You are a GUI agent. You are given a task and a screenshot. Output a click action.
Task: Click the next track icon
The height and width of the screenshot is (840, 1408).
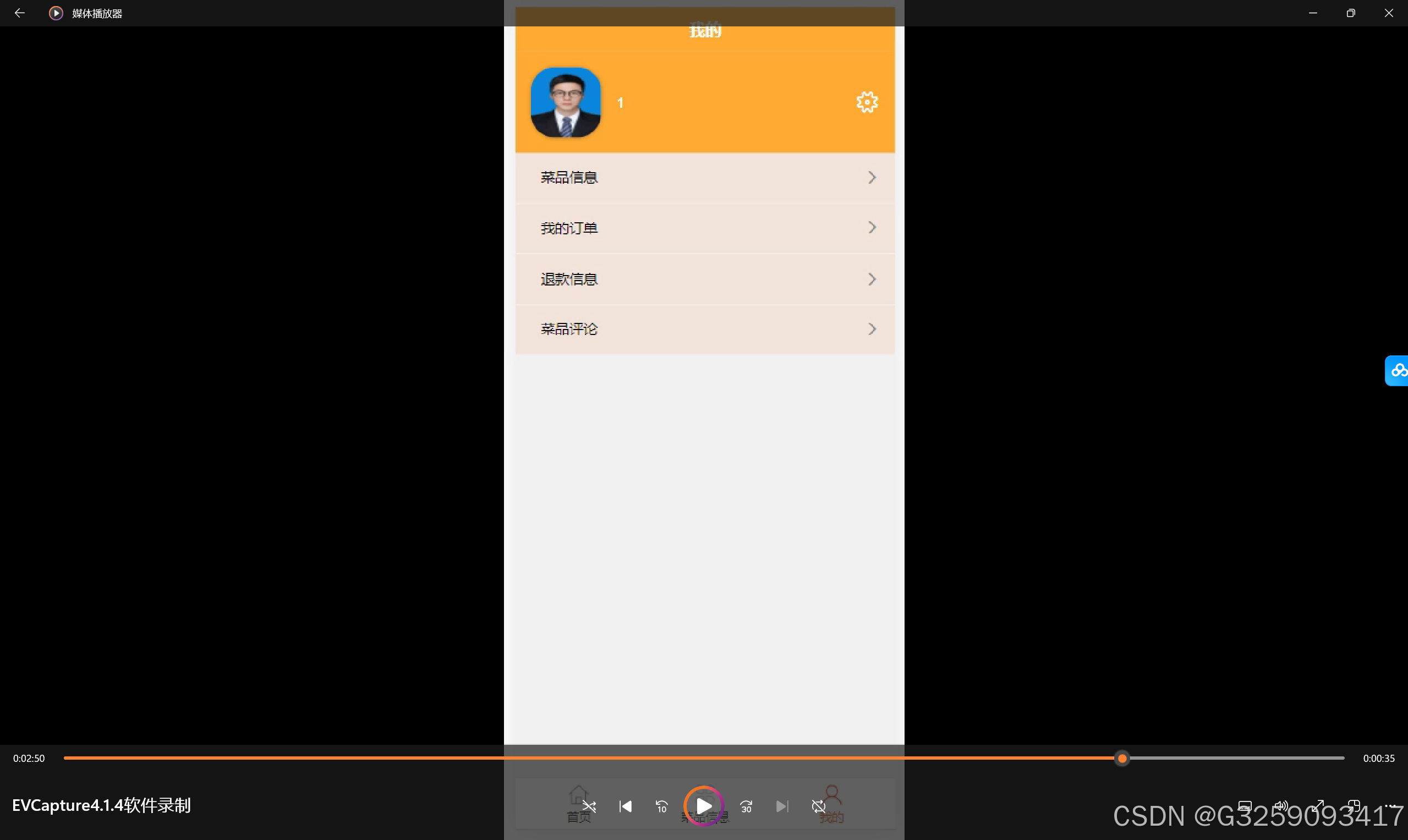pyautogui.click(x=782, y=806)
